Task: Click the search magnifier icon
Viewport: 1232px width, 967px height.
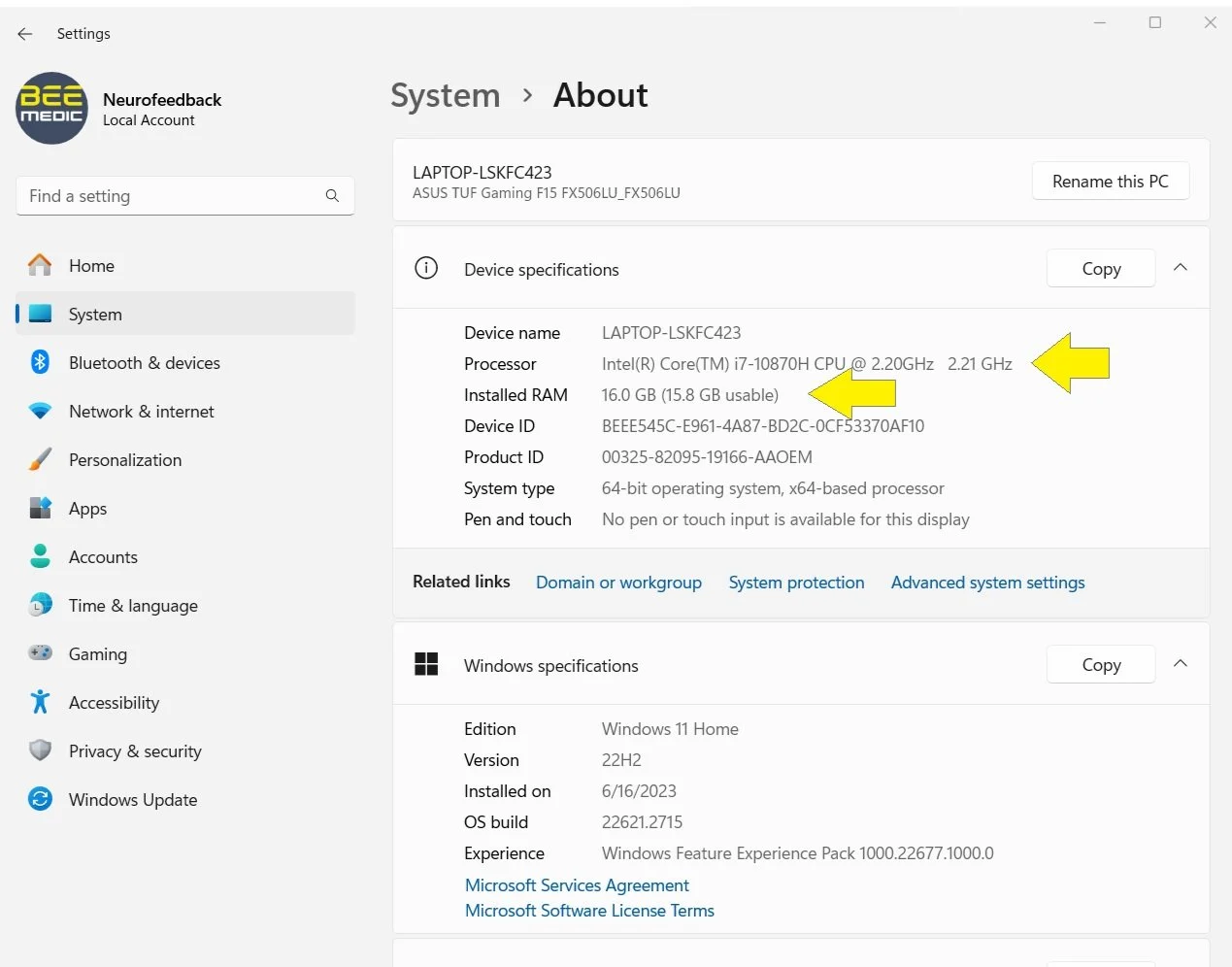Action: [332, 196]
